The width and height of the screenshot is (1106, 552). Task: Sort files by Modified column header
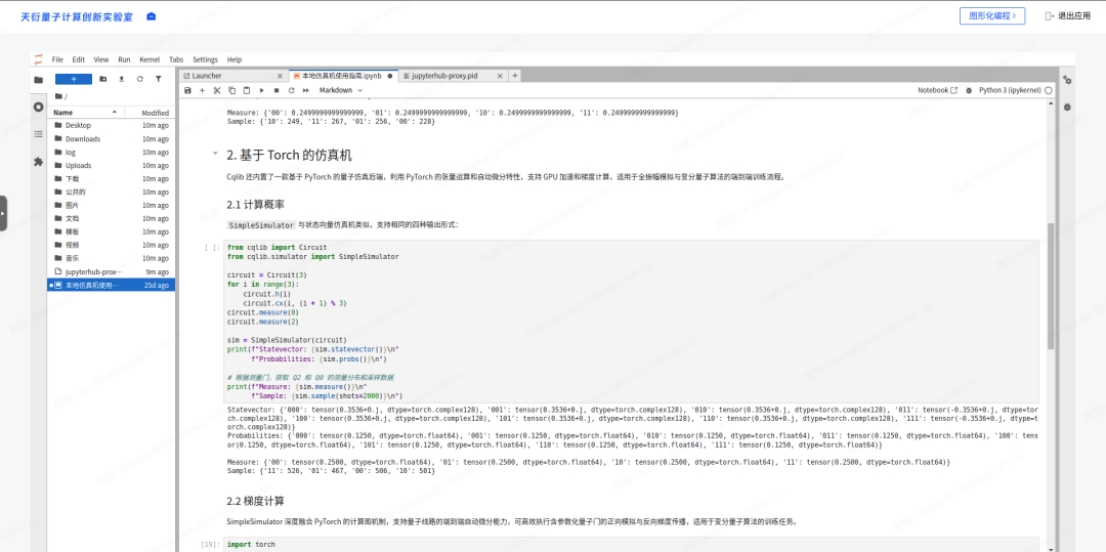tap(150, 113)
